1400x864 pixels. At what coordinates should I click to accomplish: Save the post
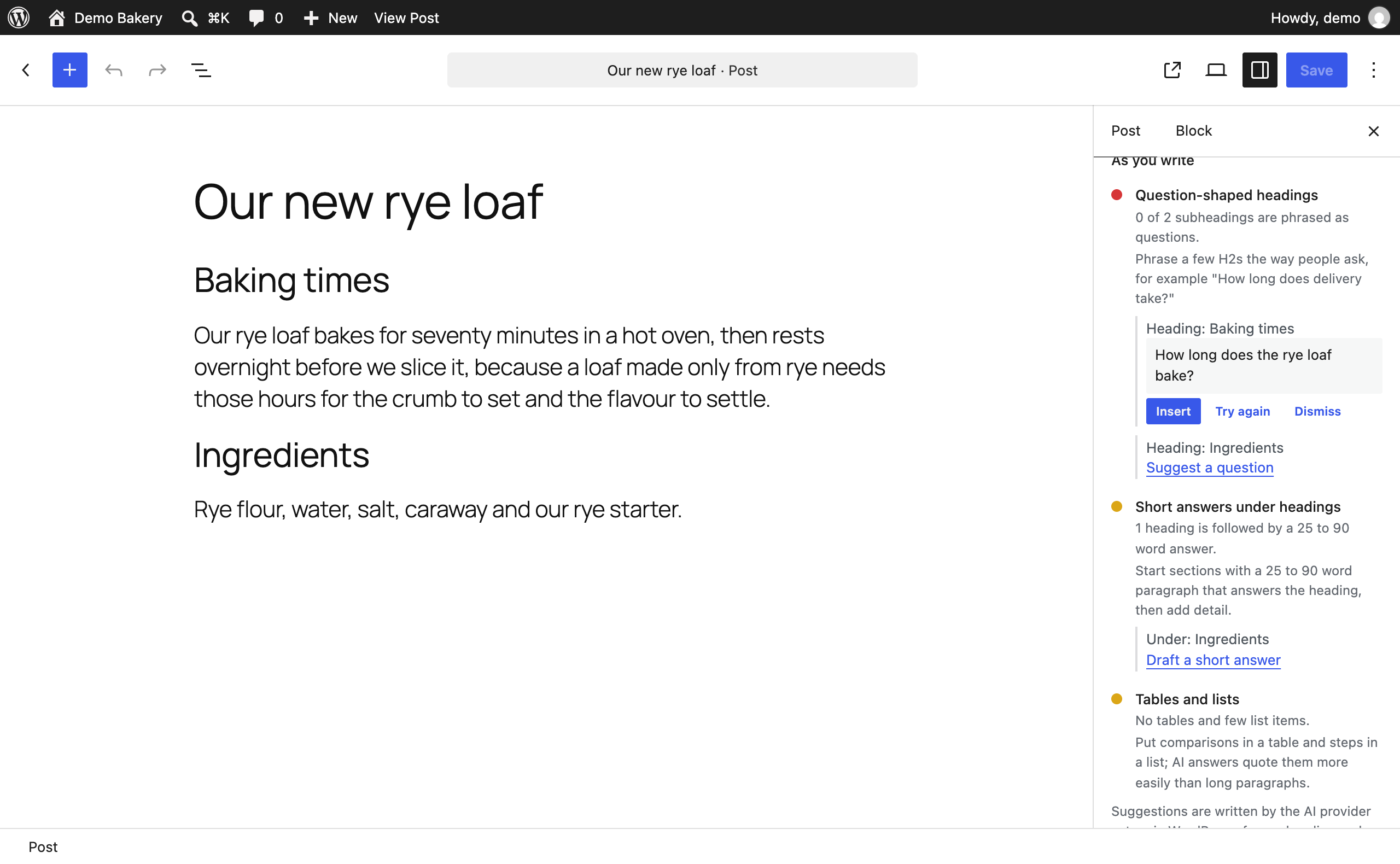(x=1316, y=69)
